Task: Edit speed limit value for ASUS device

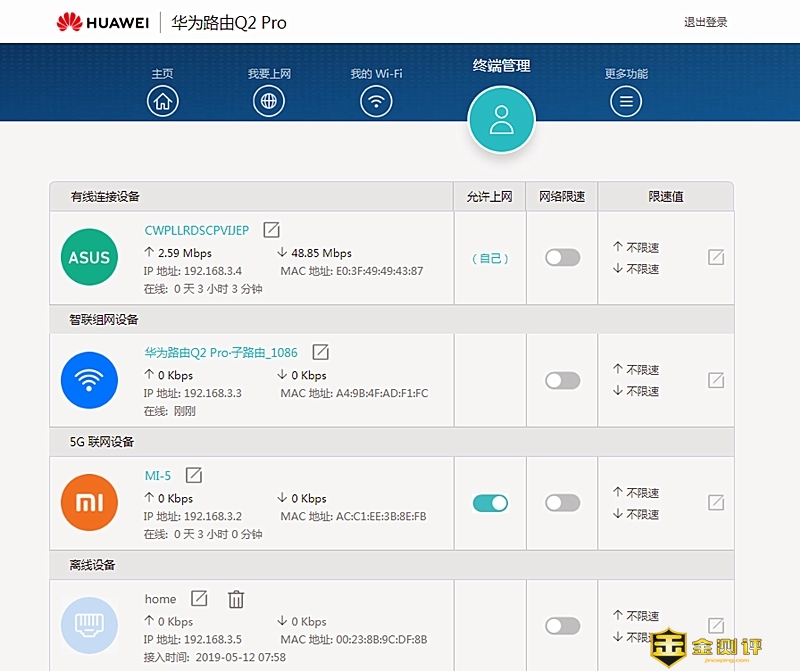Action: (x=715, y=258)
